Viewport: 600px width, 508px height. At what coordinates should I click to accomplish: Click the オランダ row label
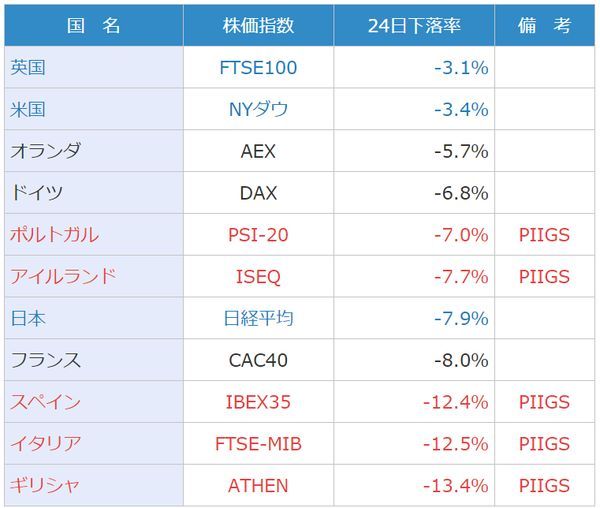45,152
